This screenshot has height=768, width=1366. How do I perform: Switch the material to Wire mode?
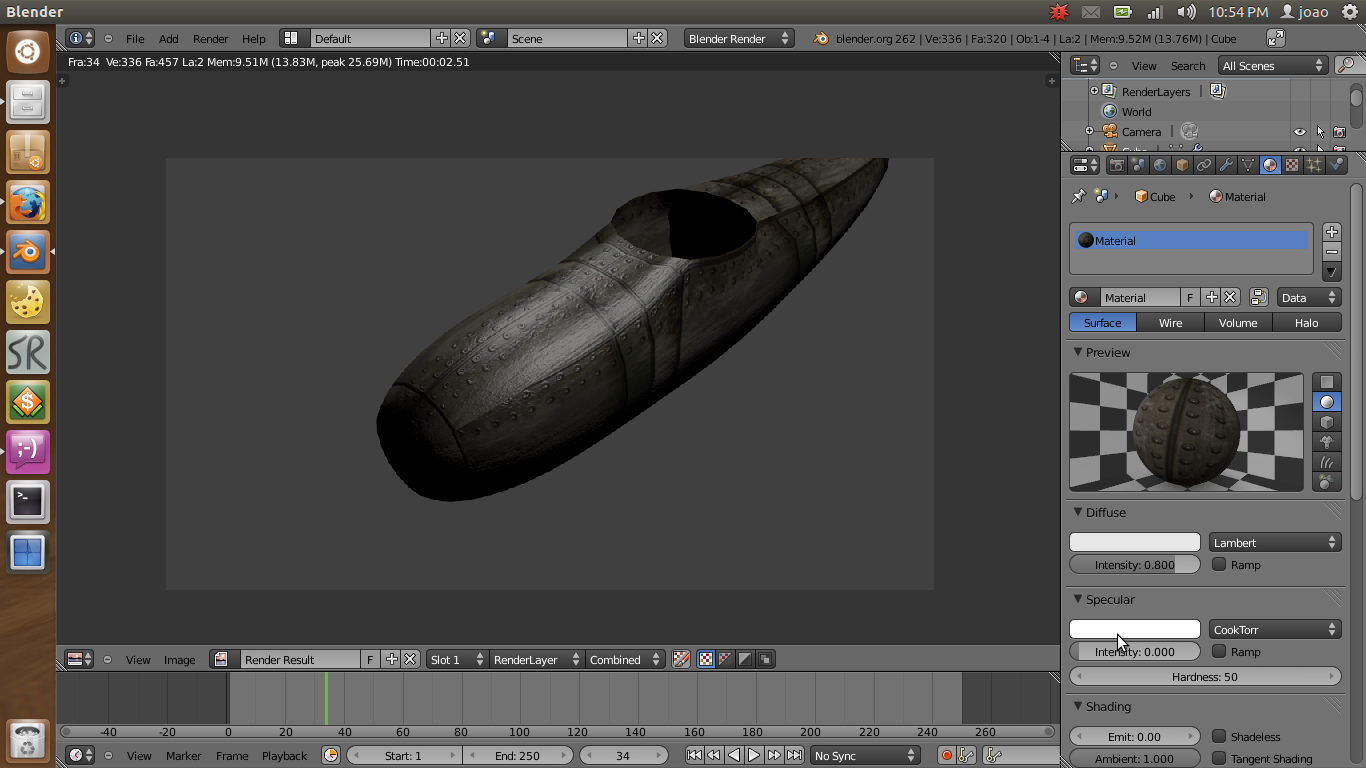[1170, 322]
